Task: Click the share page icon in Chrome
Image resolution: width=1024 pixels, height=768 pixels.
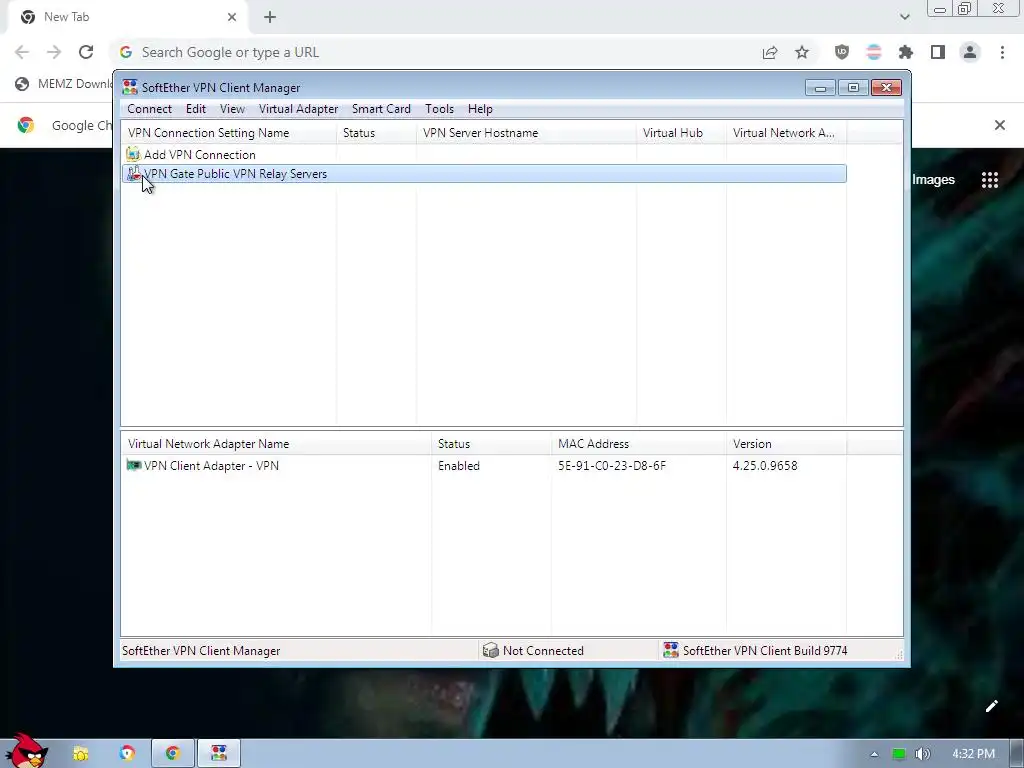Action: pos(770,52)
